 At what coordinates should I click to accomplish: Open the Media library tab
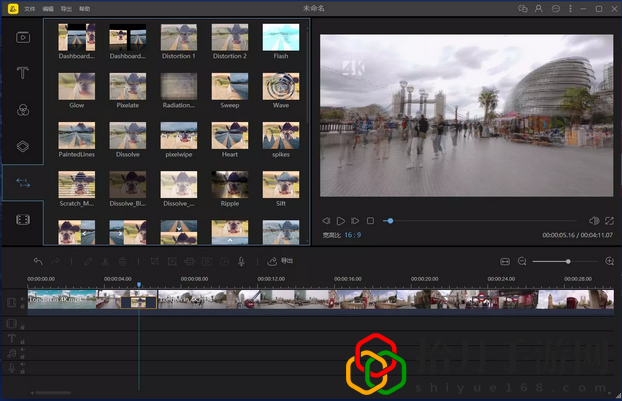(x=23, y=37)
